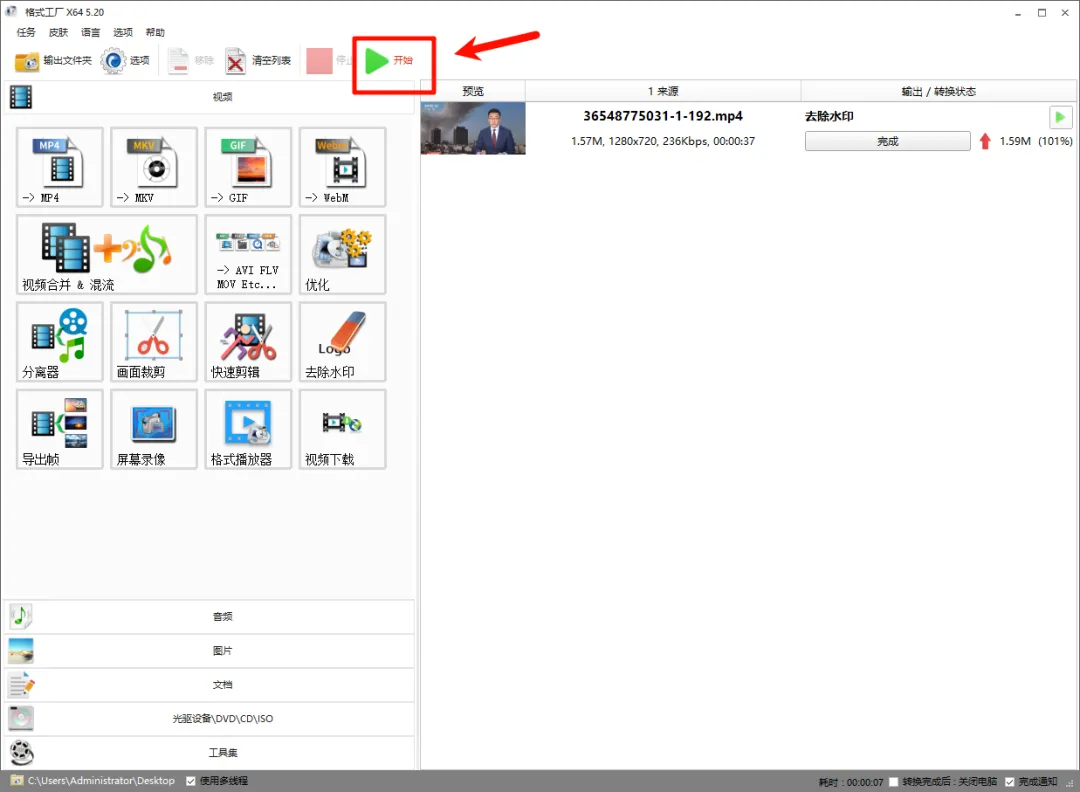Open the 快速剪辑 quick edit tool
The width and height of the screenshot is (1080, 792).
[248, 342]
